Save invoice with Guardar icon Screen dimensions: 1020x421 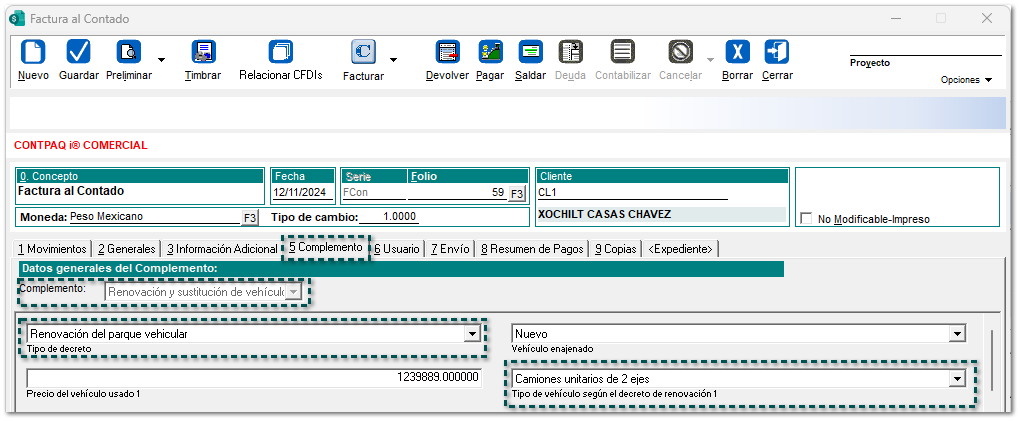click(x=78, y=52)
